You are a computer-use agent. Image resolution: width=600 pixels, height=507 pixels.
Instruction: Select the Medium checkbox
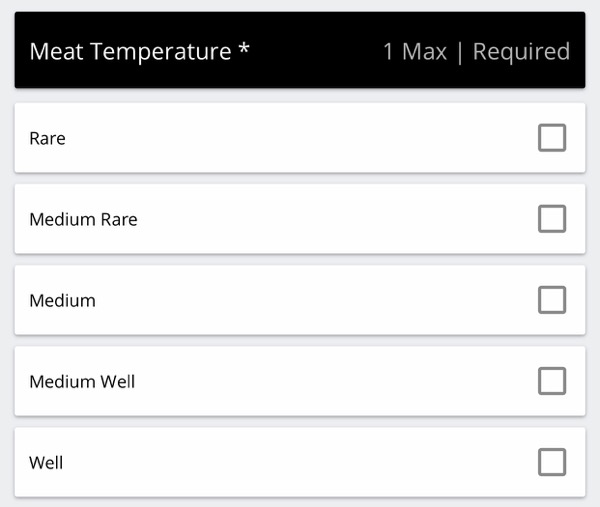(552, 300)
